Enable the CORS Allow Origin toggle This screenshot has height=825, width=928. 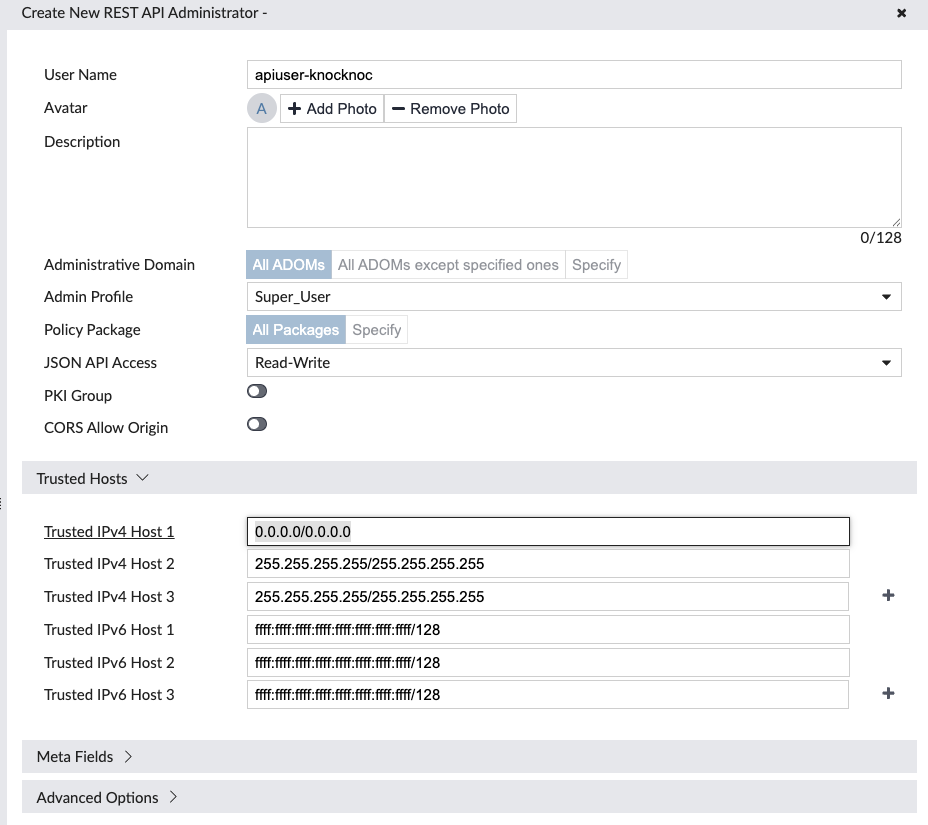(257, 424)
